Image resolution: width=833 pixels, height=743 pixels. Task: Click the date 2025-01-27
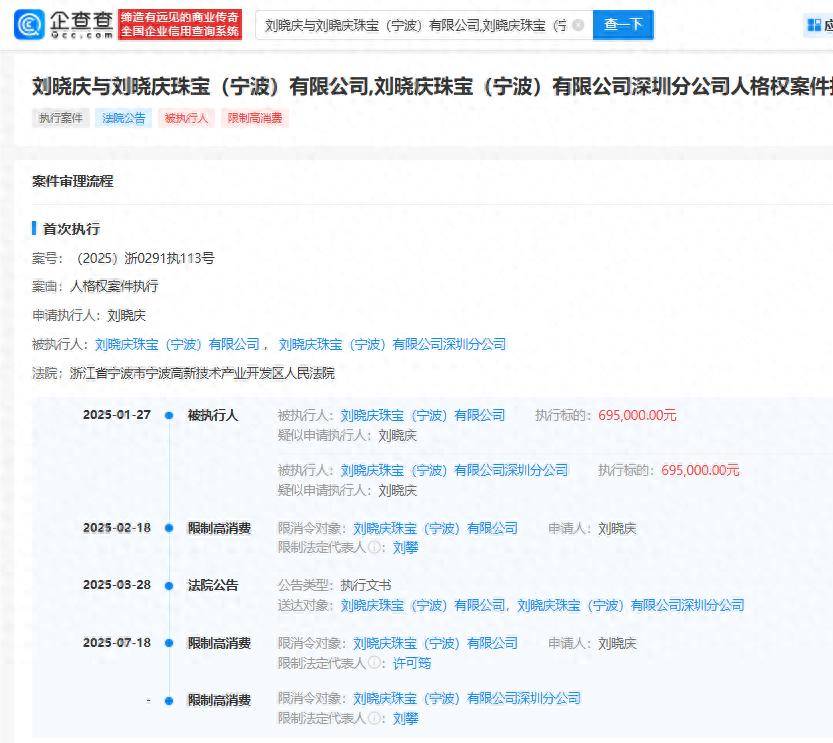[117, 415]
